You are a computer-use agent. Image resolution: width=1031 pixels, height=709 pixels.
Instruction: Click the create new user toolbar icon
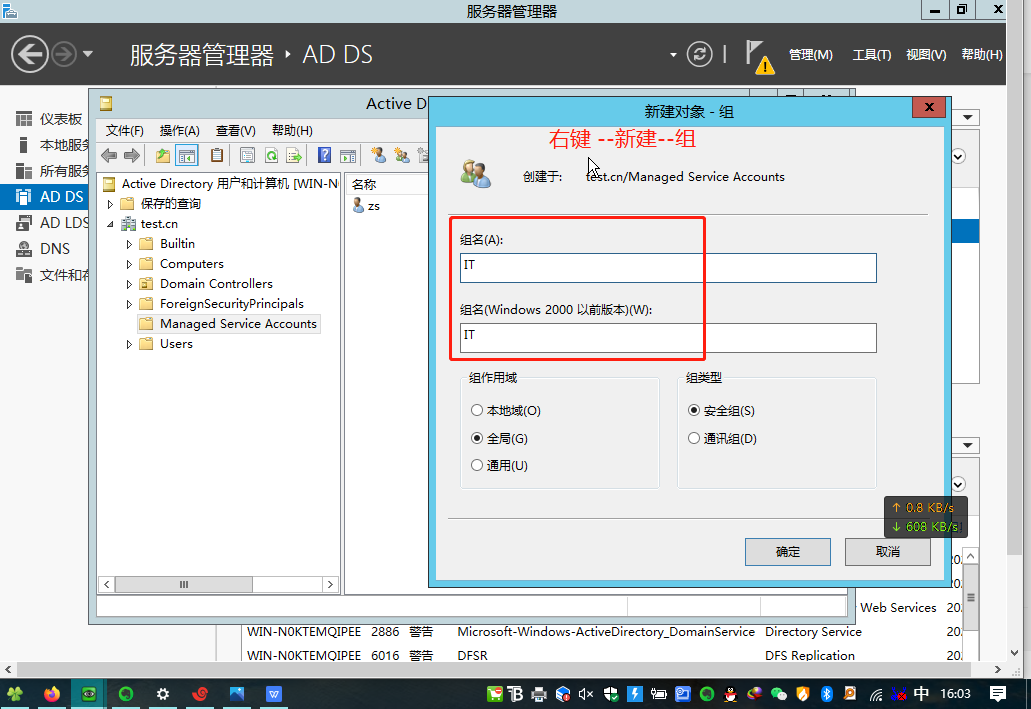(379, 156)
